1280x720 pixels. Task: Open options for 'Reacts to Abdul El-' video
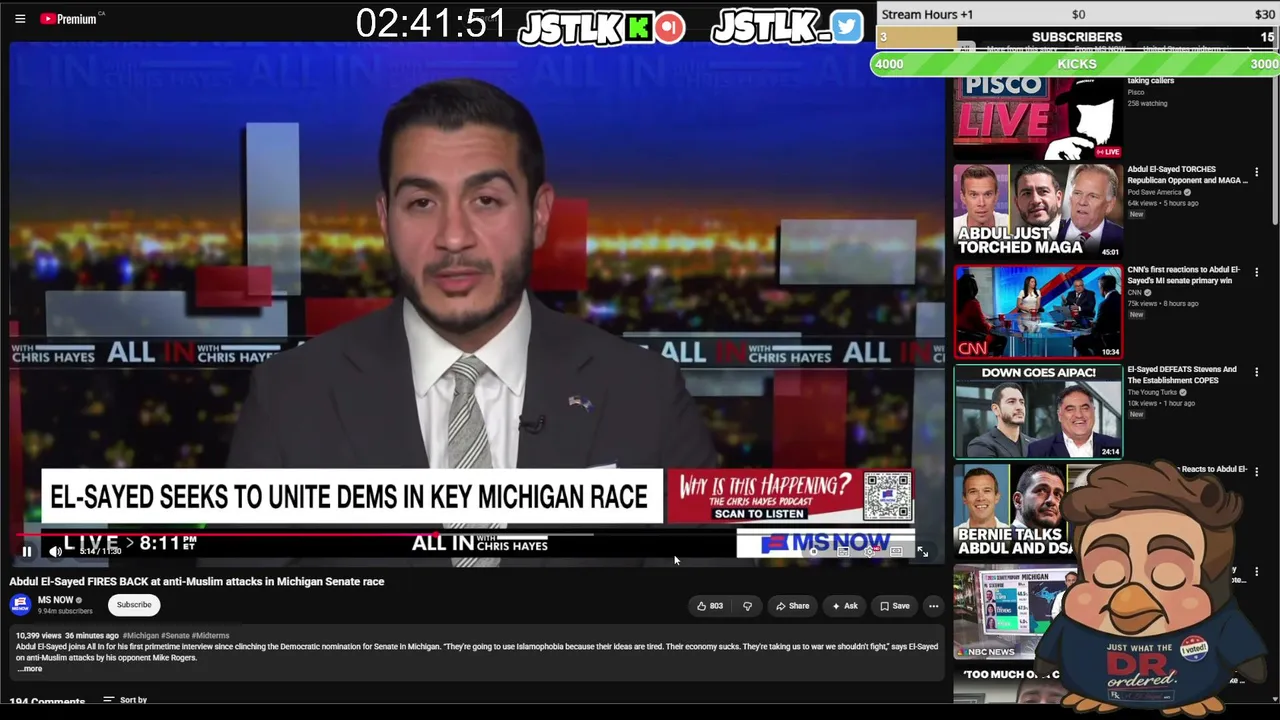(1256, 472)
